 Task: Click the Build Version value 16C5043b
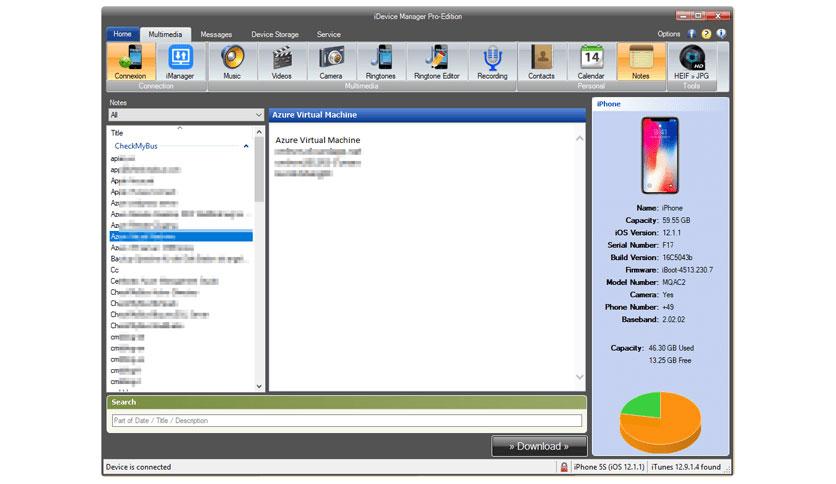tap(677, 257)
